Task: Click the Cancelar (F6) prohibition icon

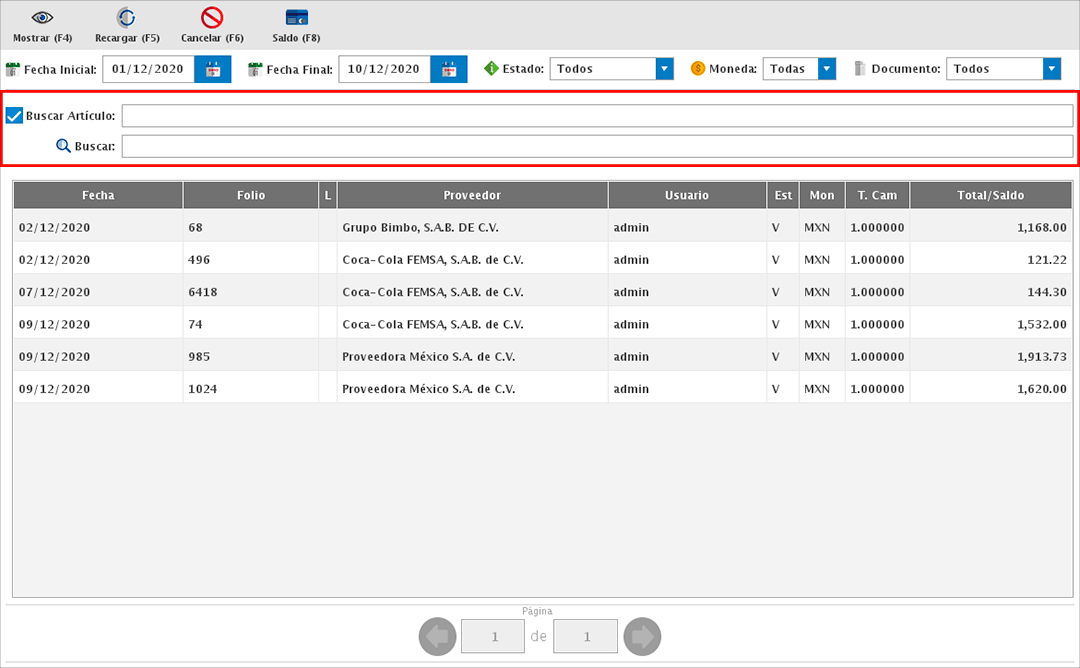Action: [212, 18]
